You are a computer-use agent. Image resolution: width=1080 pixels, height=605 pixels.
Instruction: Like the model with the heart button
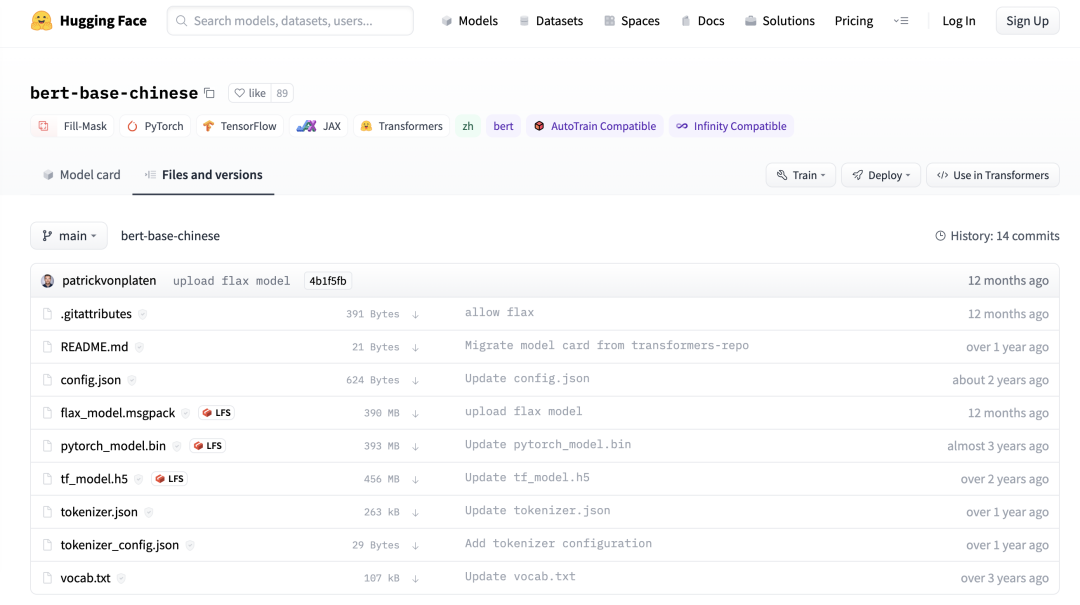(x=249, y=93)
